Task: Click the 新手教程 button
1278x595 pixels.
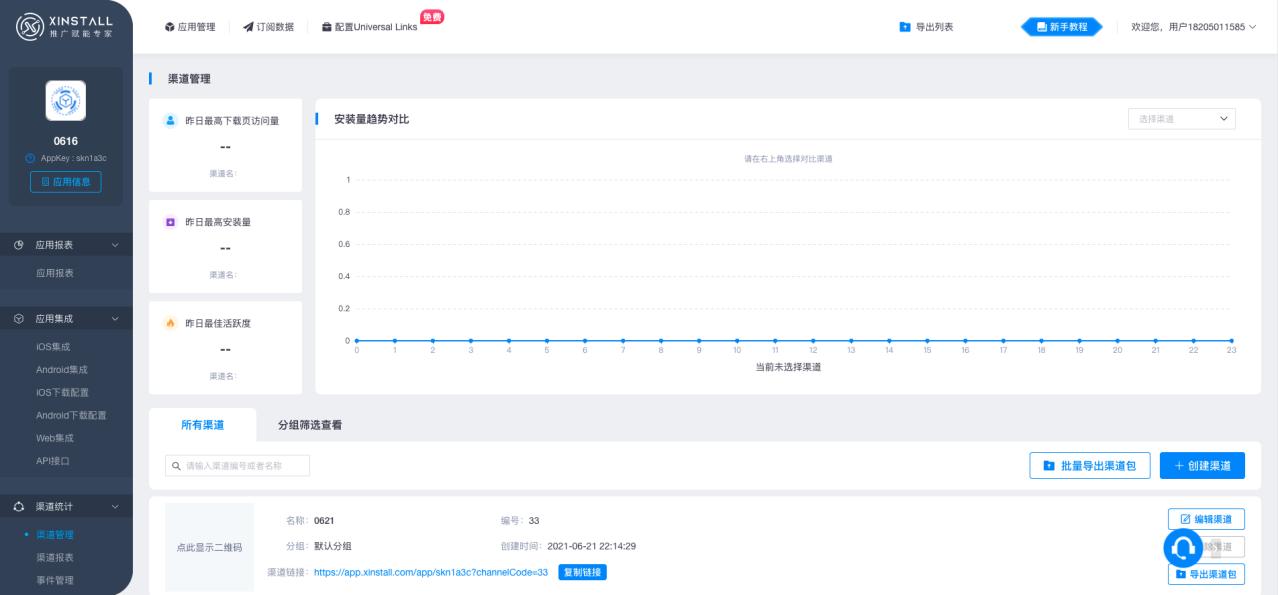Action: pyautogui.click(x=1061, y=27)
